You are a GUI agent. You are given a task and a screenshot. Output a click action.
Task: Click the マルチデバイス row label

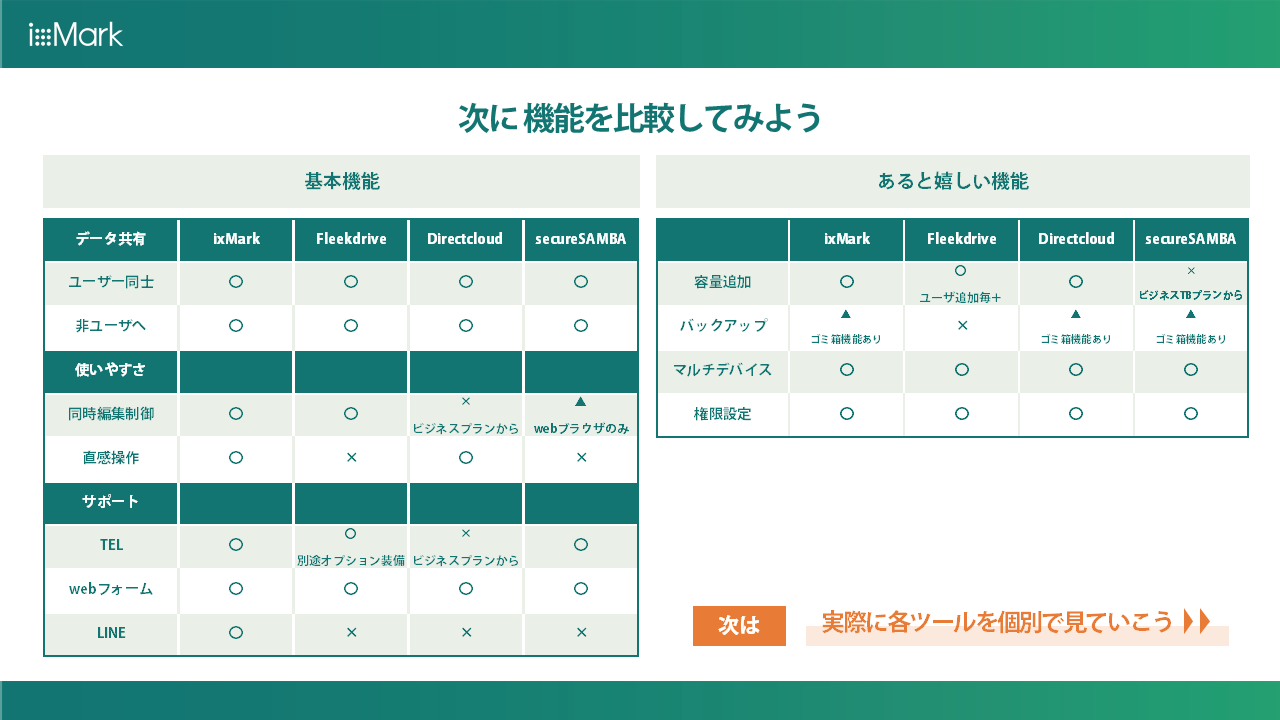point(723,369)
